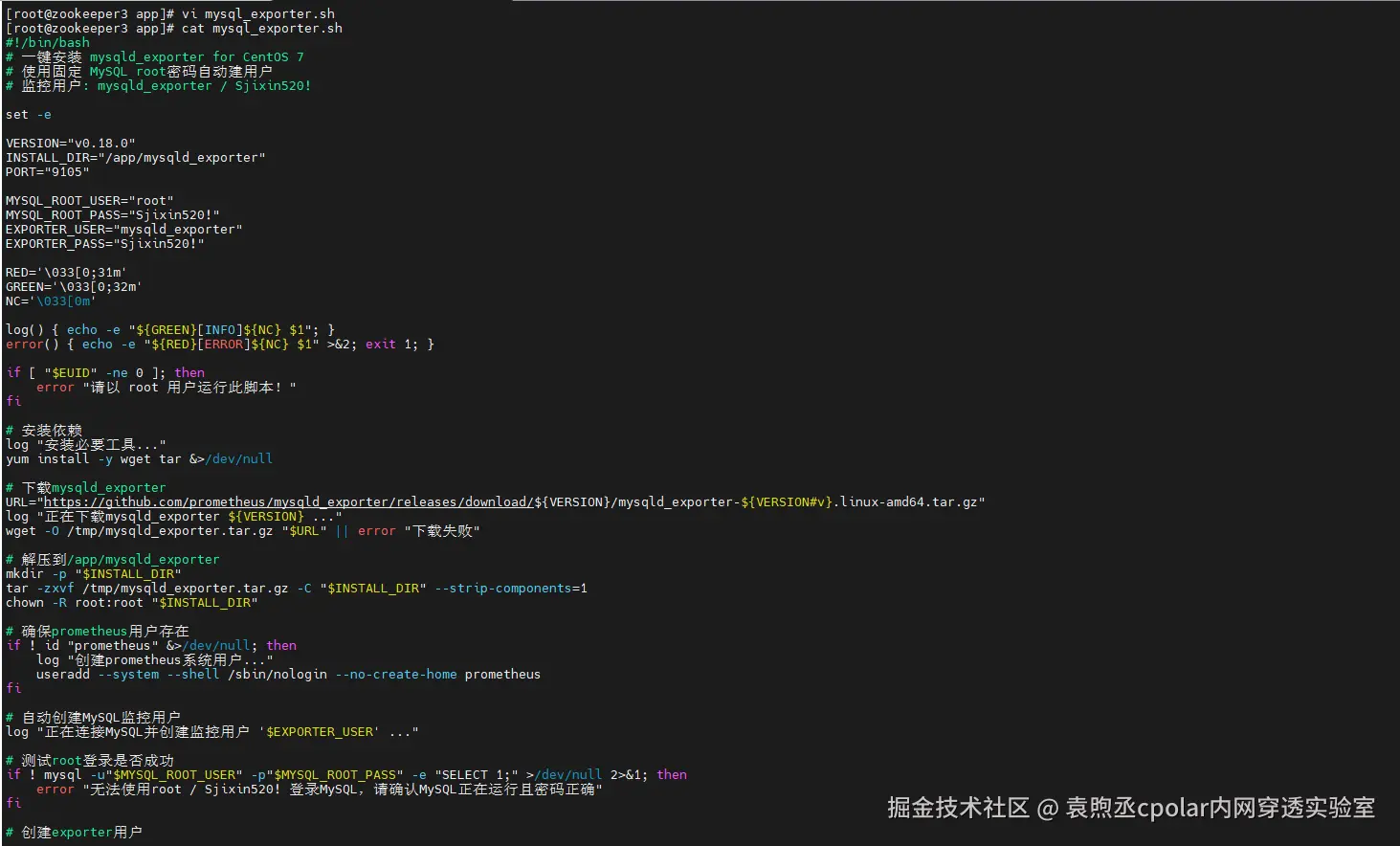Screen dimensions: 1400x846
Task: Click the log "创建prometheus系统用户..." line
Action: pyautogui.click(x=155, y=660)
